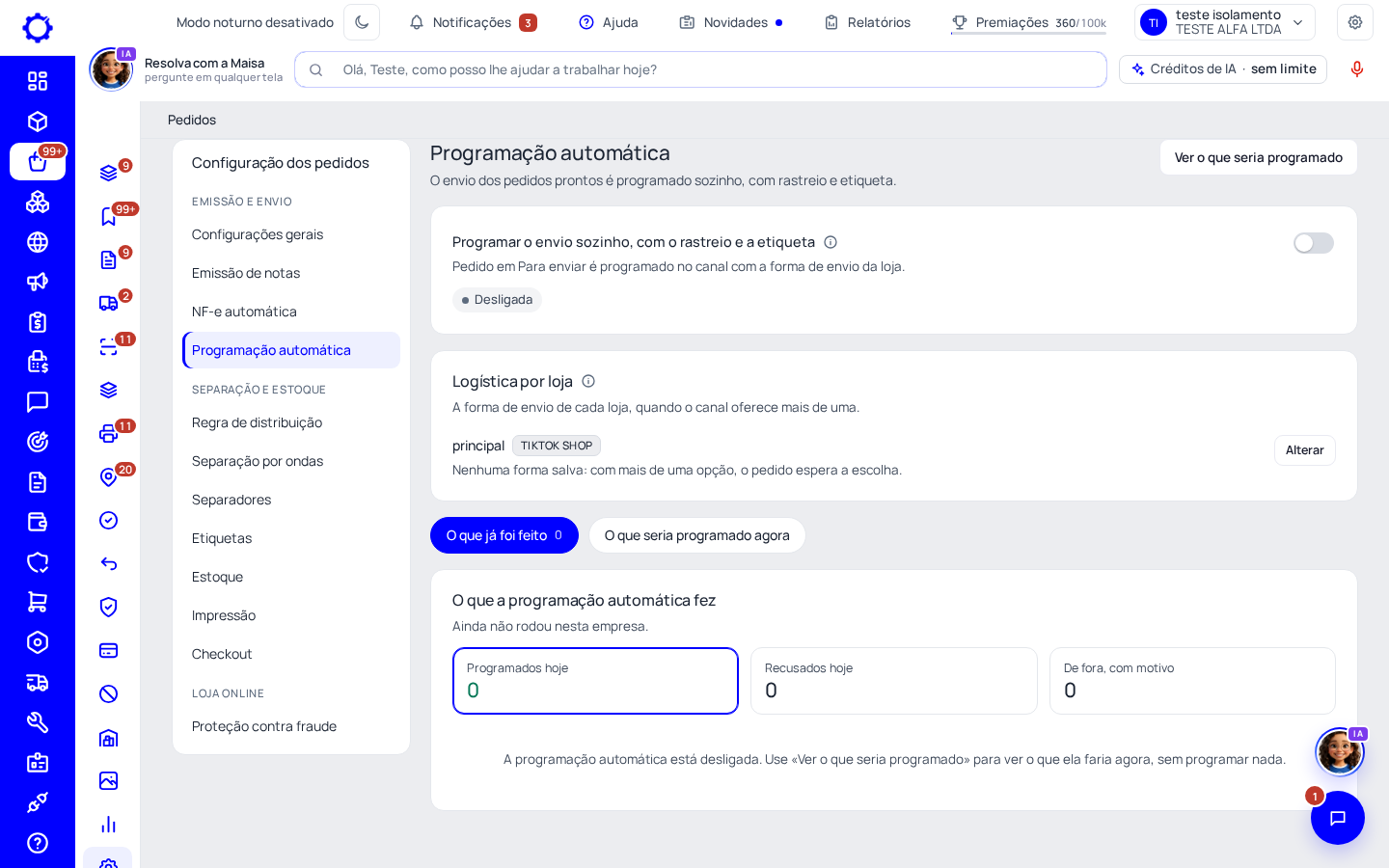
Task: Show info tooltip for Logística por loja
Action: tap(588, 381)
